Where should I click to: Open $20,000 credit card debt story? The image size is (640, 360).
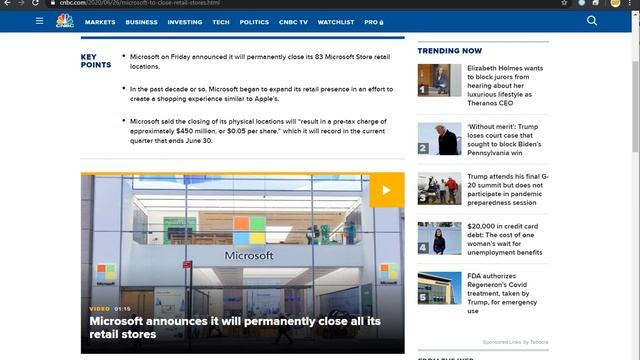(505, 239)
